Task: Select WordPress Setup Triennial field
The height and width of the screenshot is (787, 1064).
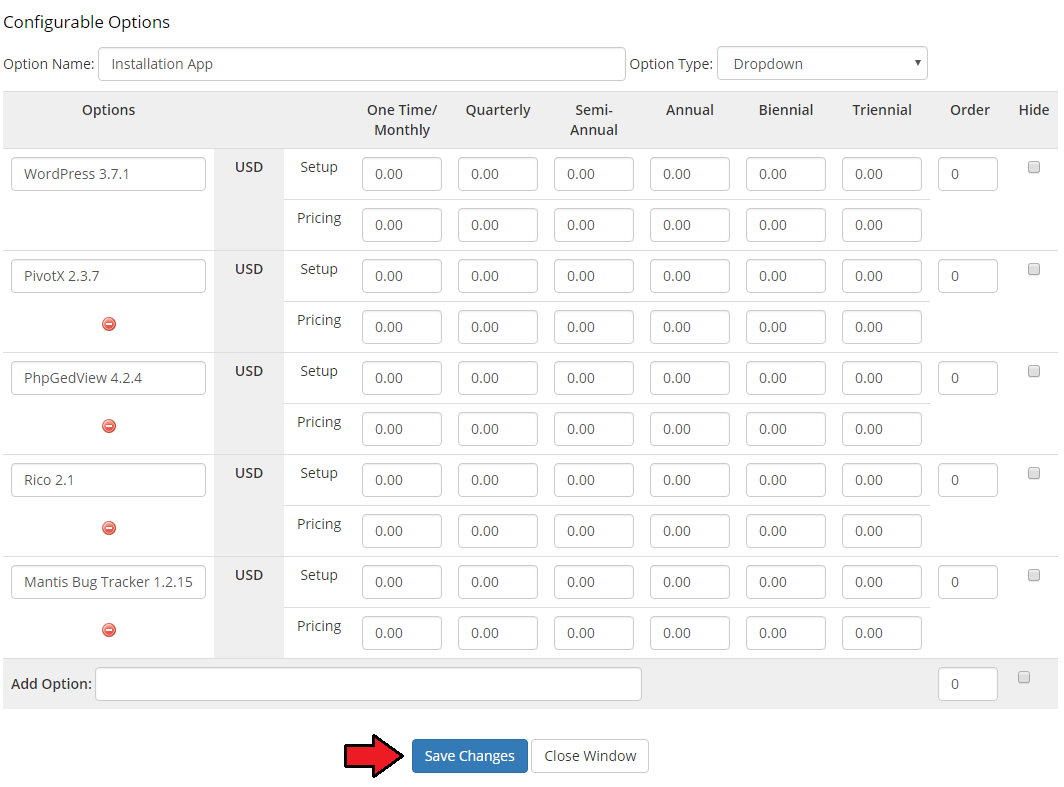Action: pyautogui.click(x=882, y=174)
